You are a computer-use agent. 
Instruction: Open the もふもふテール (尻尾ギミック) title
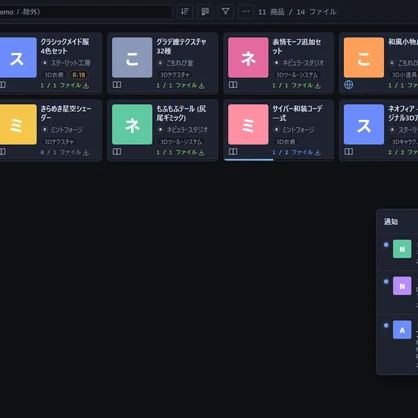coord(181,113)
